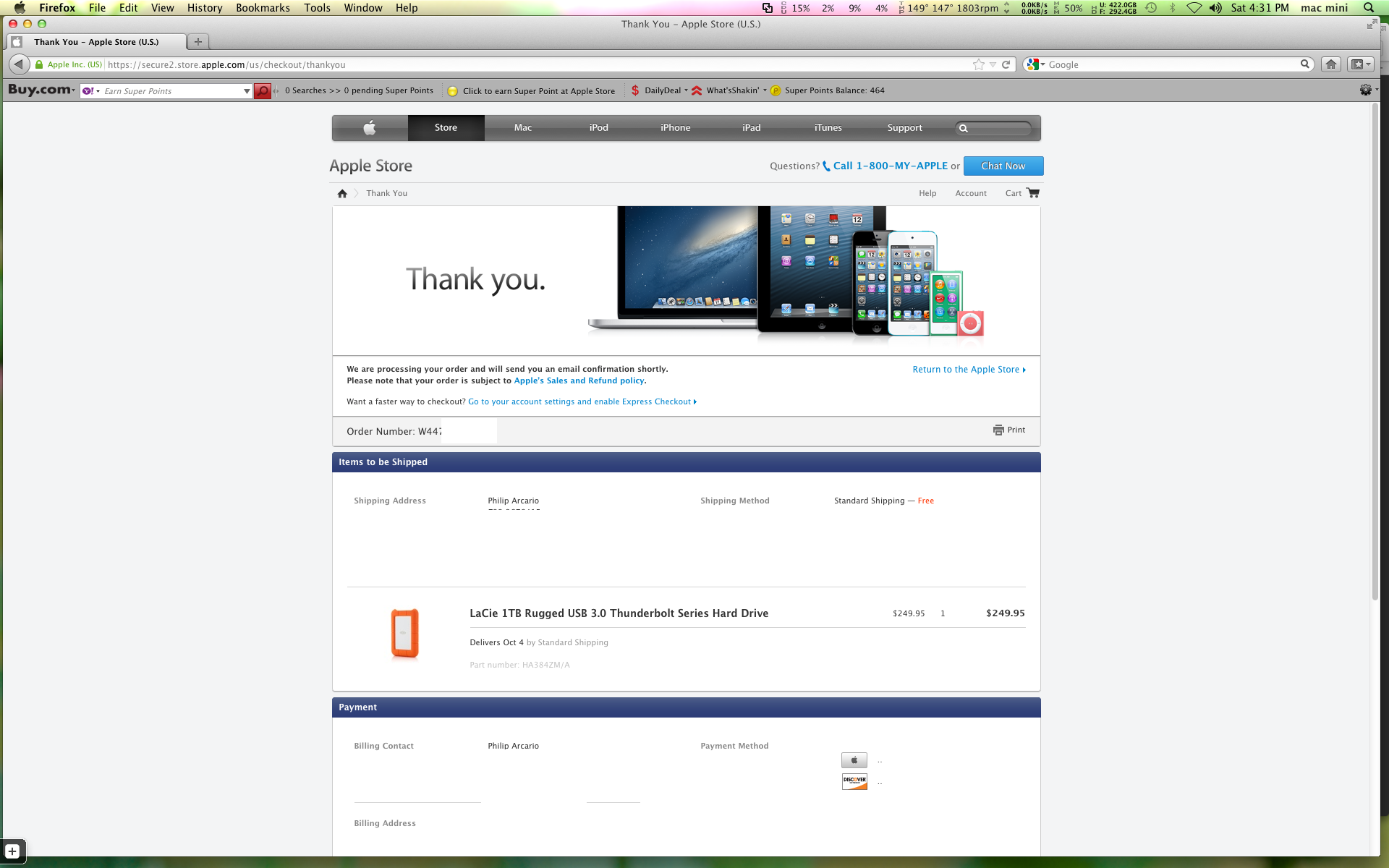Viewport: 1389px width, 868px height.
Task: Click the Discover card payment icon
Action: 854,782
